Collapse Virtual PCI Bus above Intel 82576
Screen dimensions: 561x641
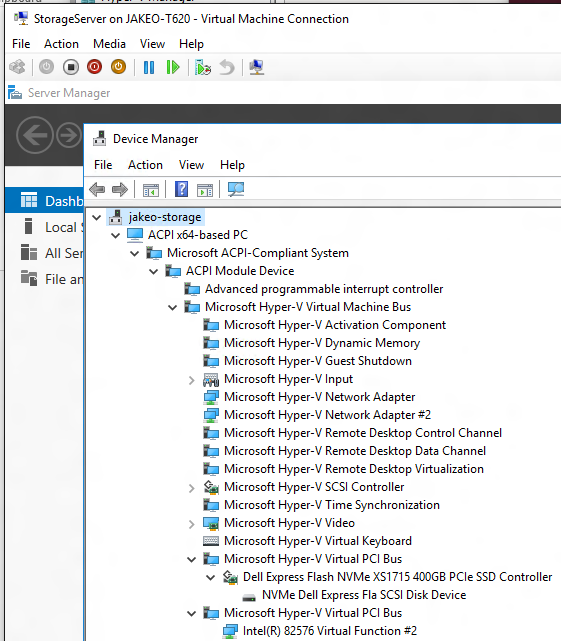coord(191,613)
